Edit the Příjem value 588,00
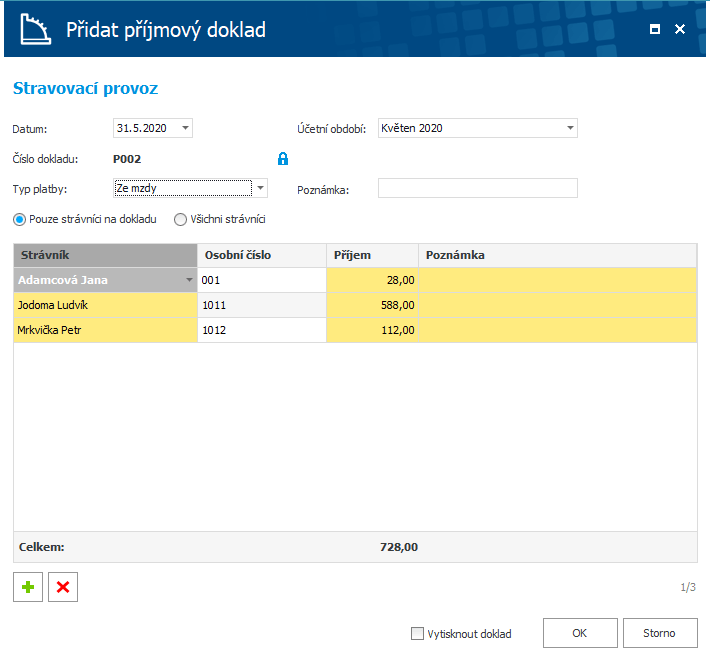 click(x=372, y=305)
